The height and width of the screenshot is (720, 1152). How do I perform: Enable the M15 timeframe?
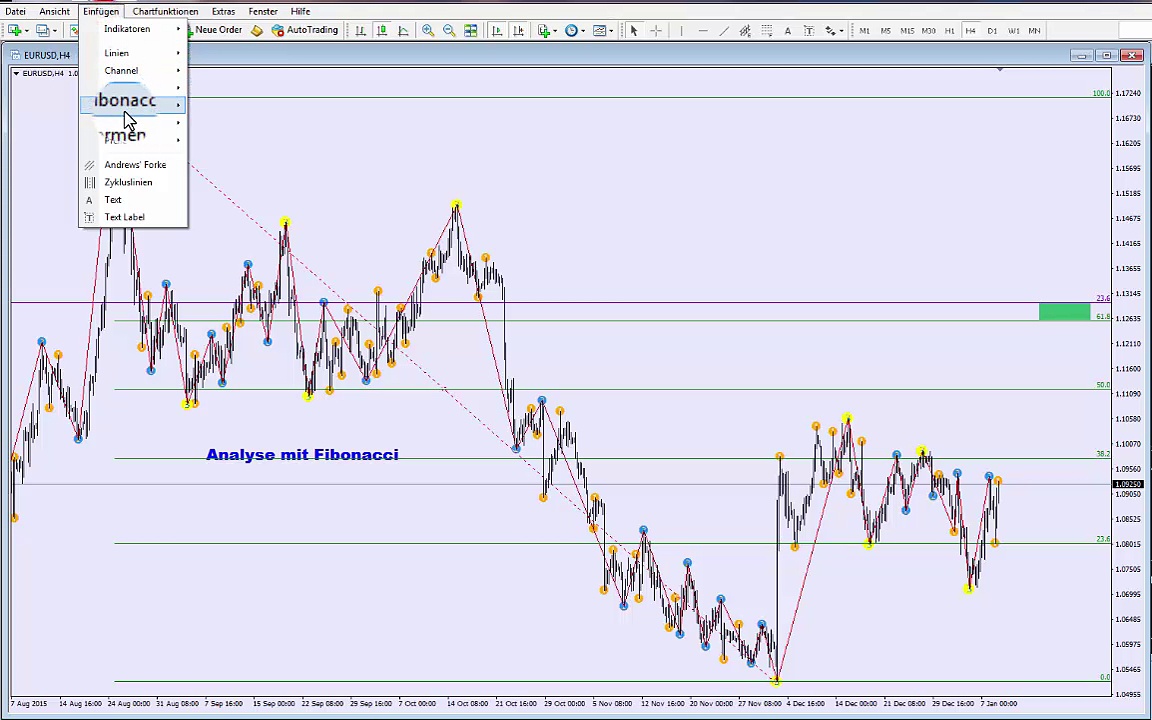click(907, 31)
